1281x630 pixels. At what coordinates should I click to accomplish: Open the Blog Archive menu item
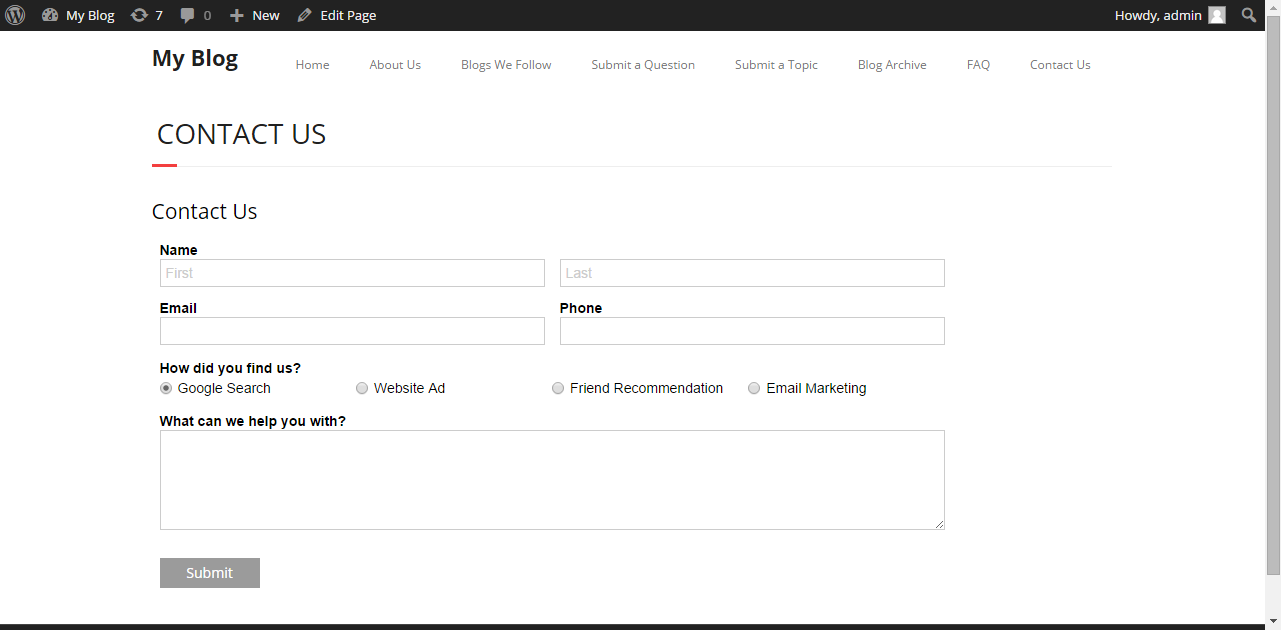click(892, 65)
